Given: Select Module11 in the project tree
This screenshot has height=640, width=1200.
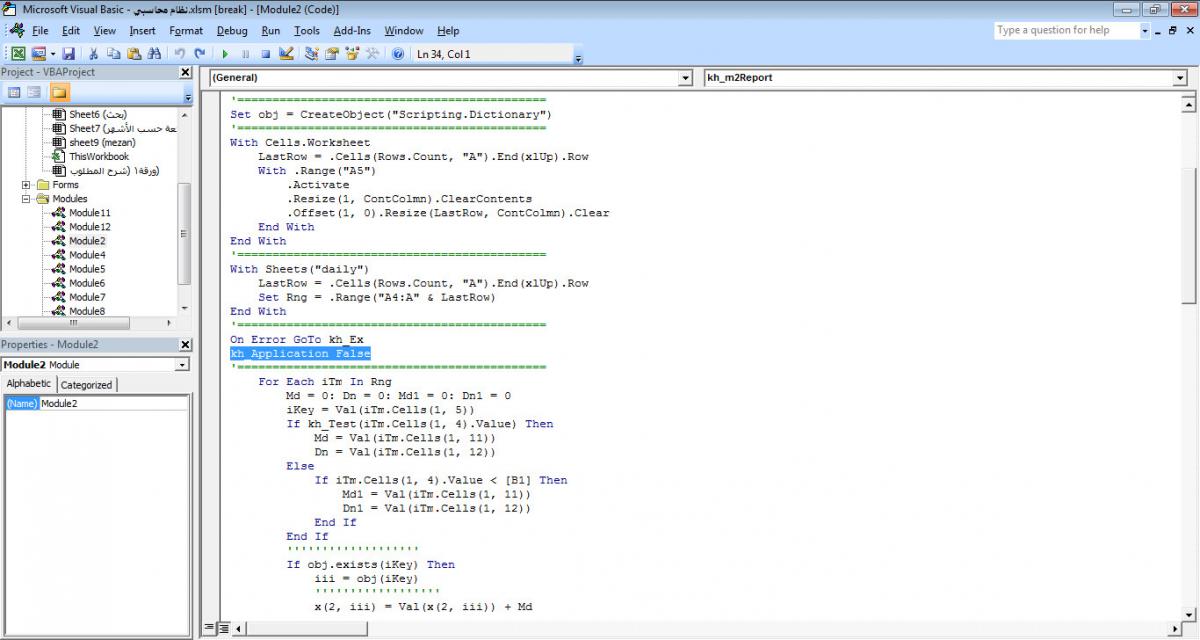Looking at the screenshot, I should point(90,213).
